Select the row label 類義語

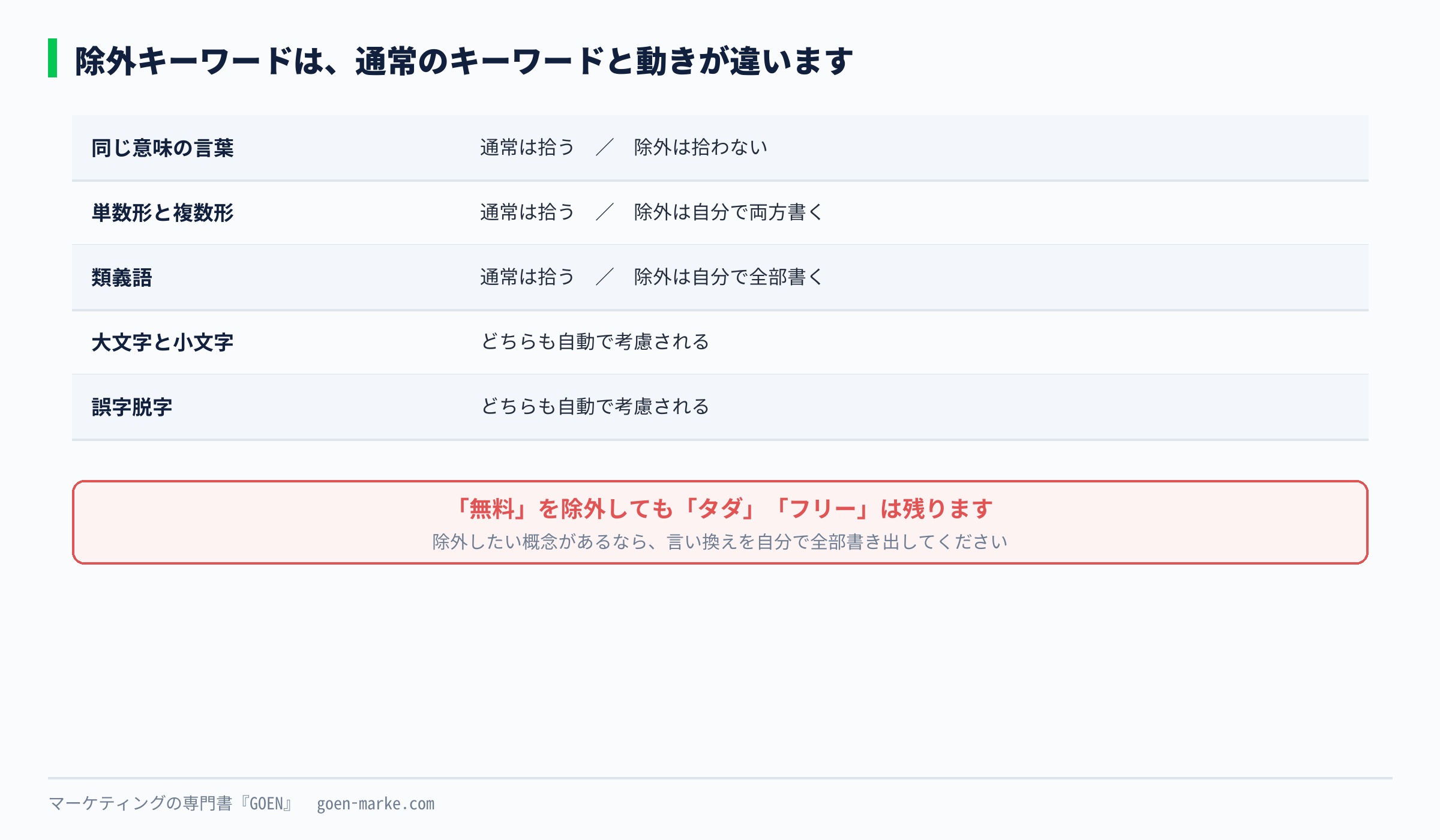122,277
